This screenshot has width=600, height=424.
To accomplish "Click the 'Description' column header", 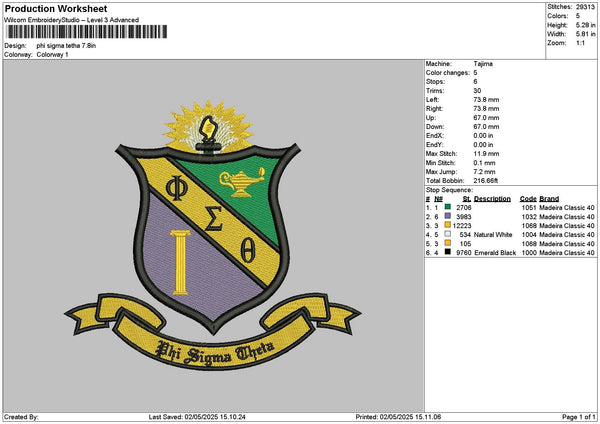I will (x=492, y=199).
